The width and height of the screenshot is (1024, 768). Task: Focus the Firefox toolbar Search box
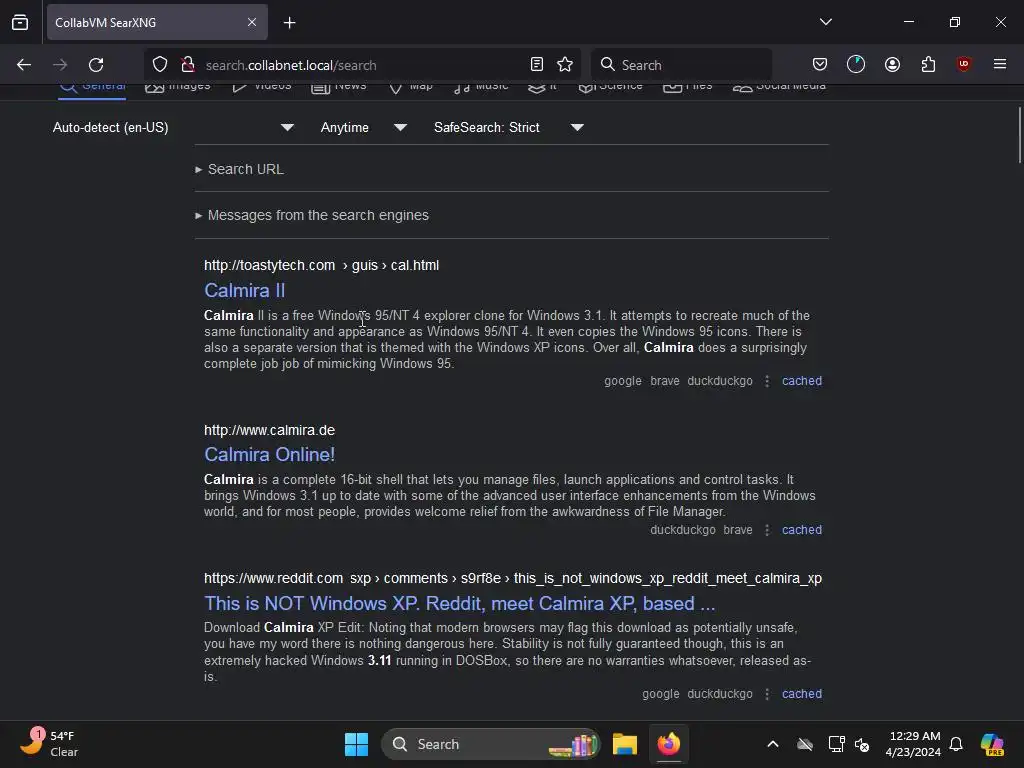pyautogui.click(x=682, y=65)
